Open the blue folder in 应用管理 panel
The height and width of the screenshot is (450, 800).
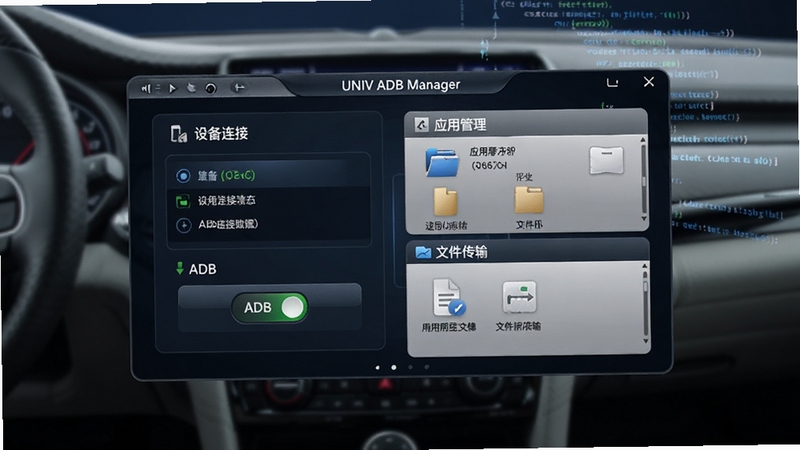point(442,162)
